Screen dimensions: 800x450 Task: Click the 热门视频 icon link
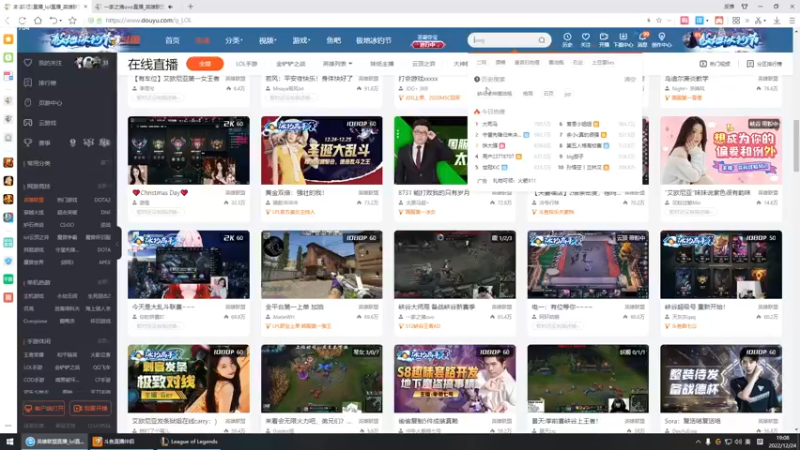click(x=715, y=64)
